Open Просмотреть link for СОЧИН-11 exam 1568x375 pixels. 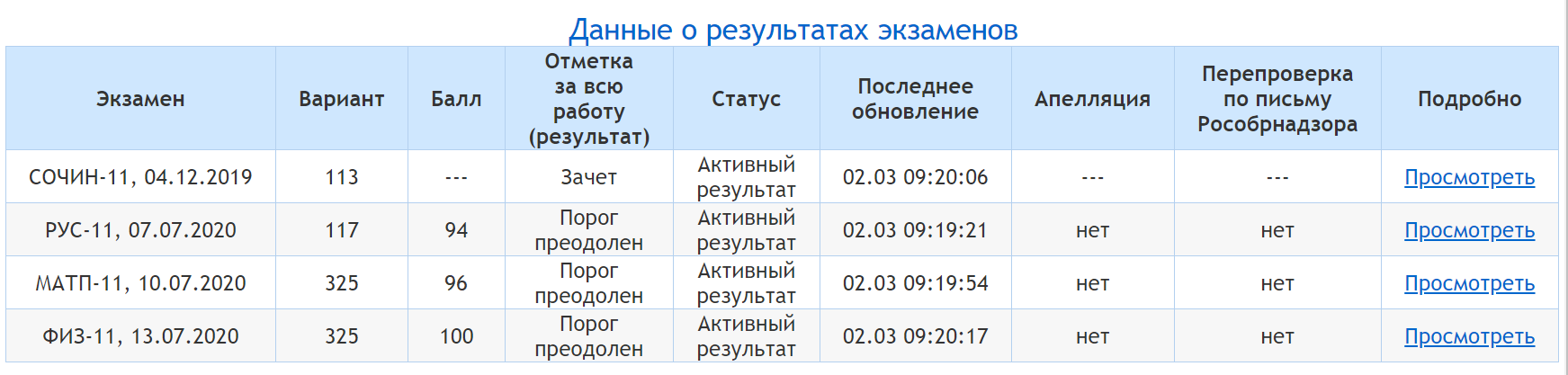pyautogui.click(x=1469, y=177)
